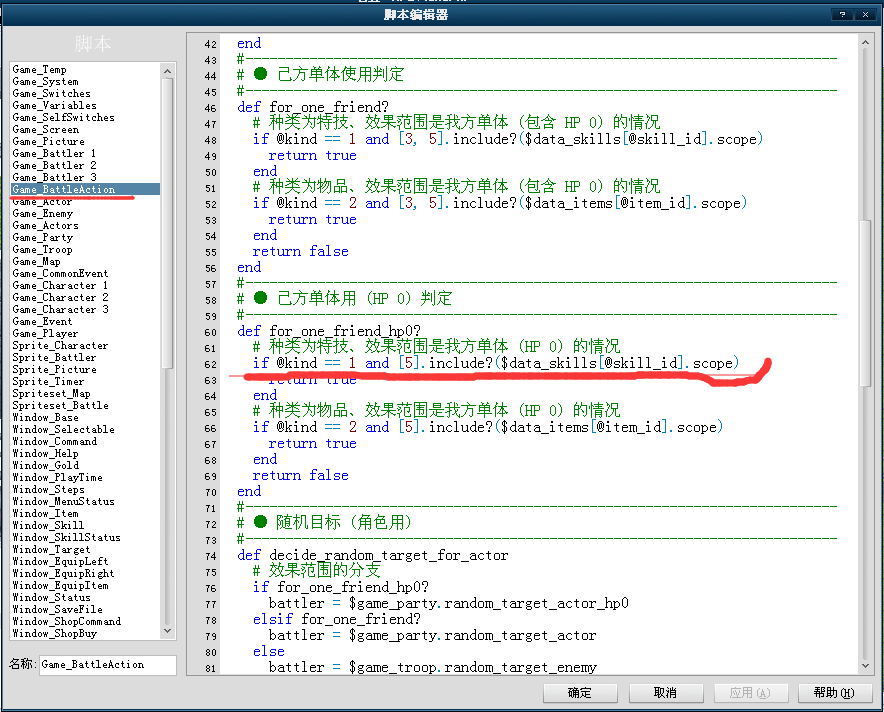Click the 取消 cancel button

click(x=665, y=693)
